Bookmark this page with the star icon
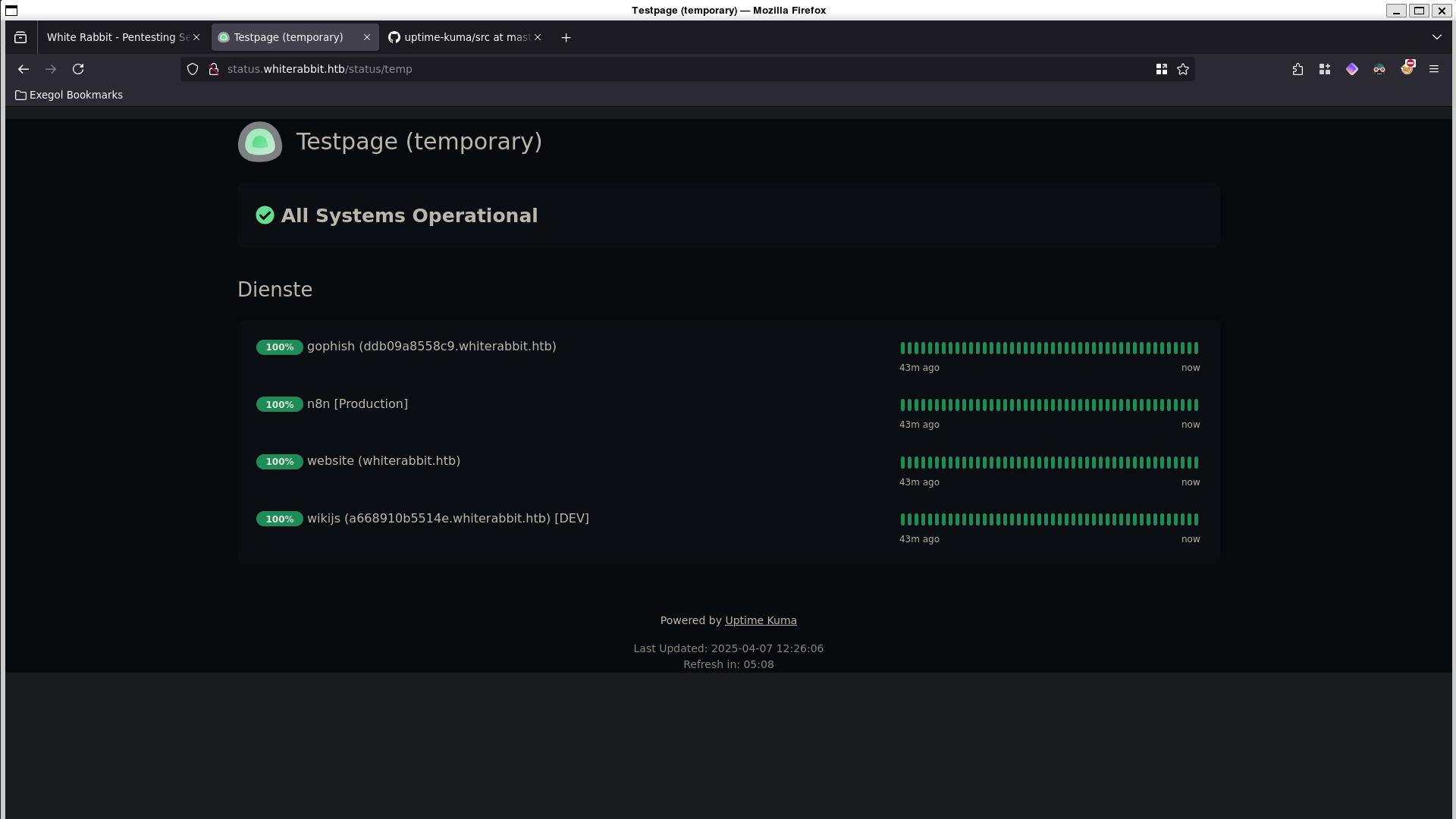Image resolution: width=1456 pixels, height=819 pixels. pos(1183,69)
